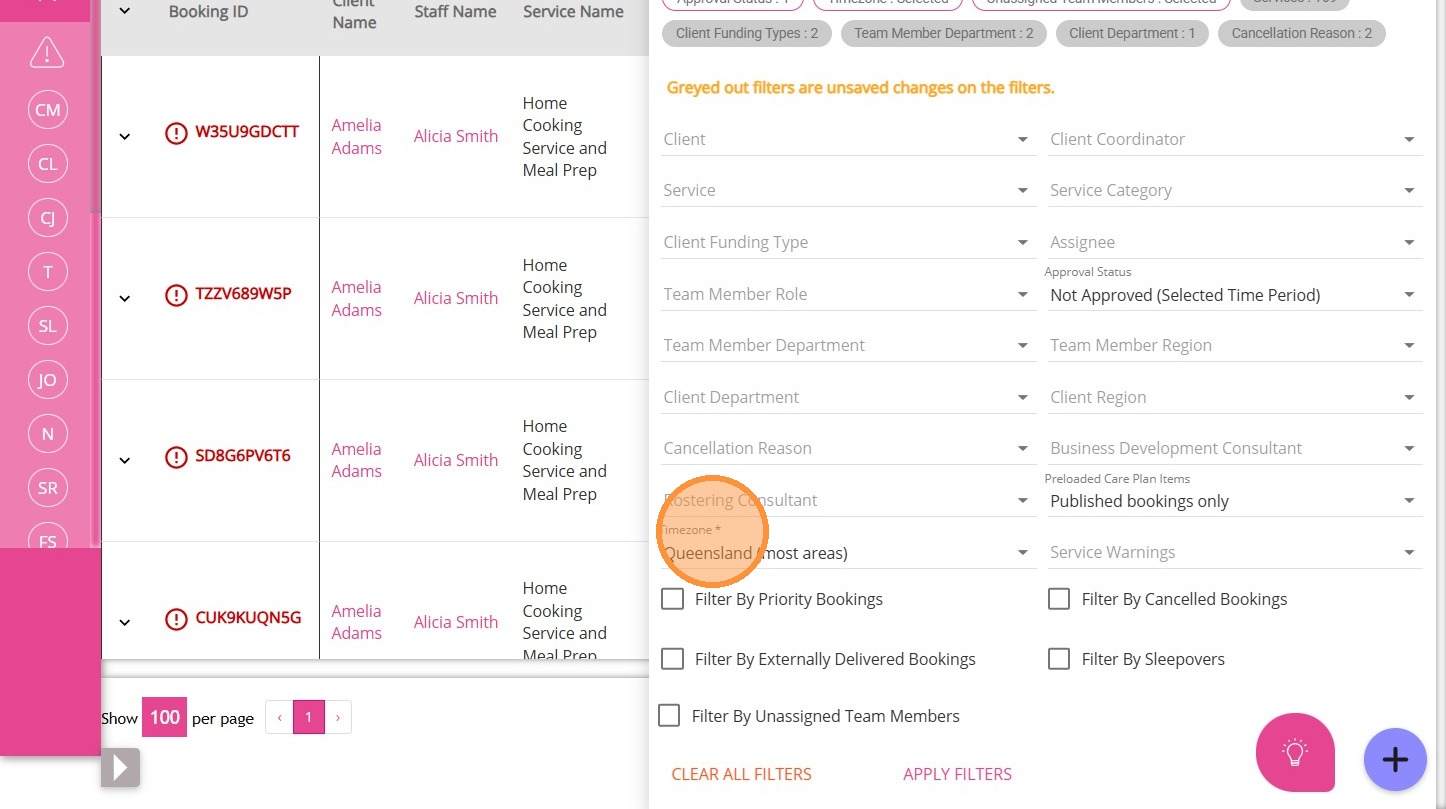Click the alert icon beside W35U9GDCTT
The height and width of the screenshot is (809, 1446).
click(x=176, y=133)
